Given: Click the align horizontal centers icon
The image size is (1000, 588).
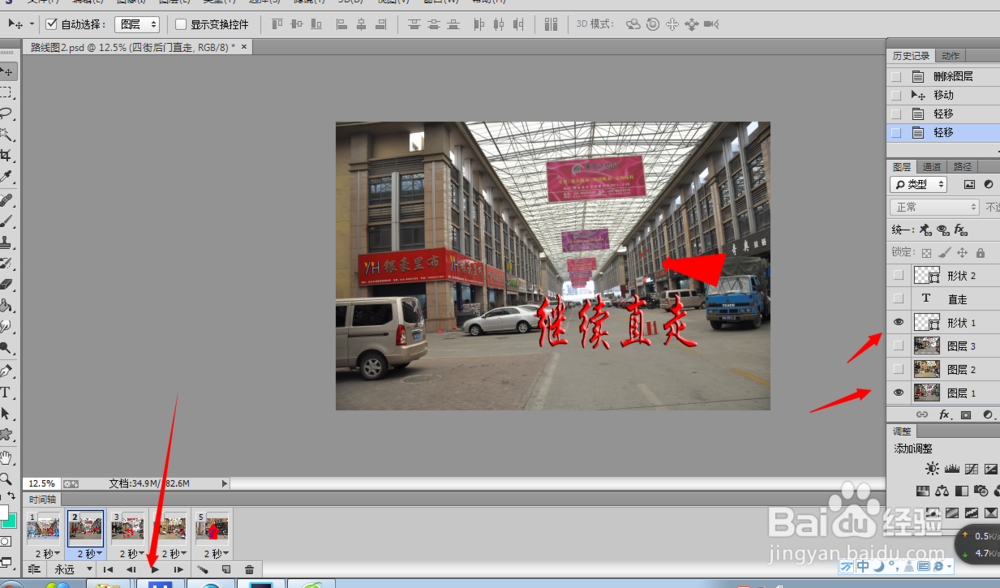Looking at the screenshot, I should pos(361,24).
